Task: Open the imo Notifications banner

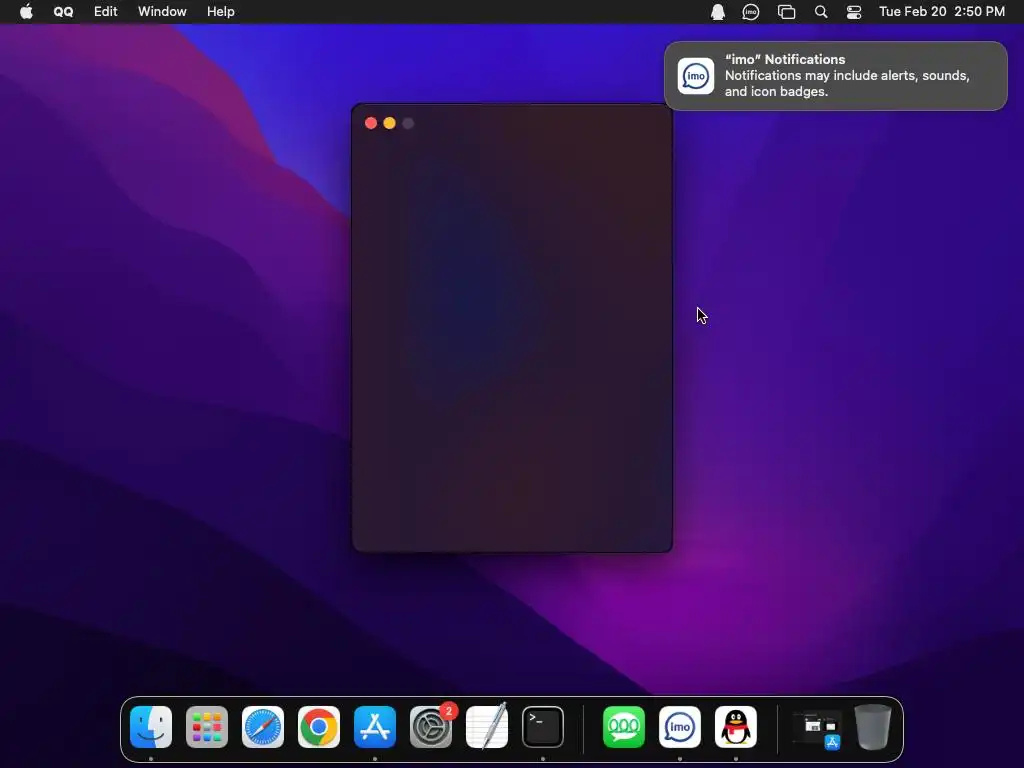Action: pyautogui.click(x=836, y=76)
